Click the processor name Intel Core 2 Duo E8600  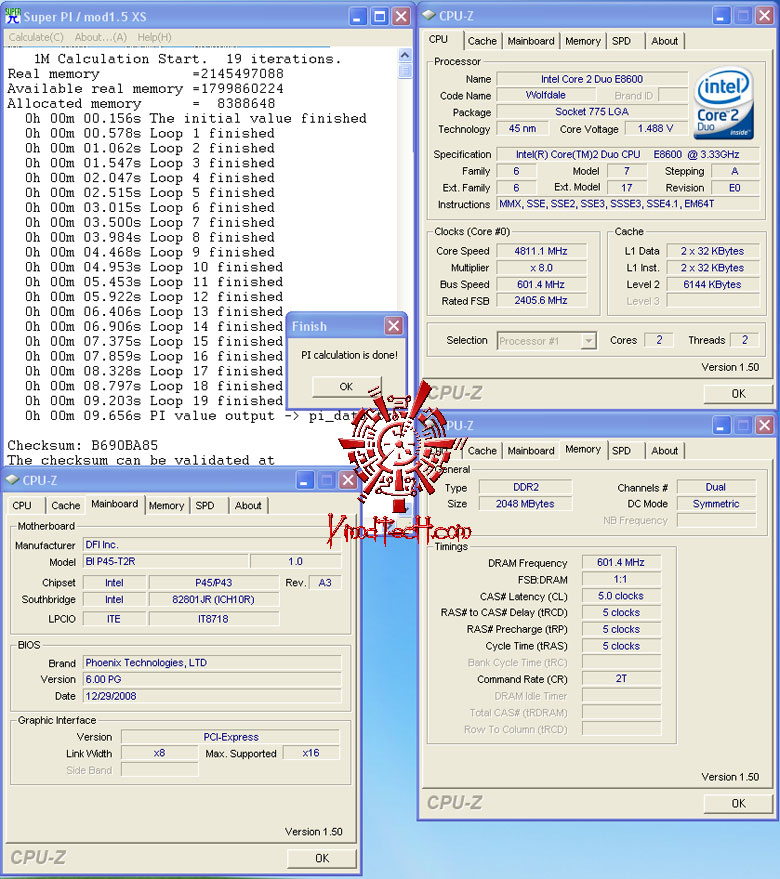tap(592, 79)
